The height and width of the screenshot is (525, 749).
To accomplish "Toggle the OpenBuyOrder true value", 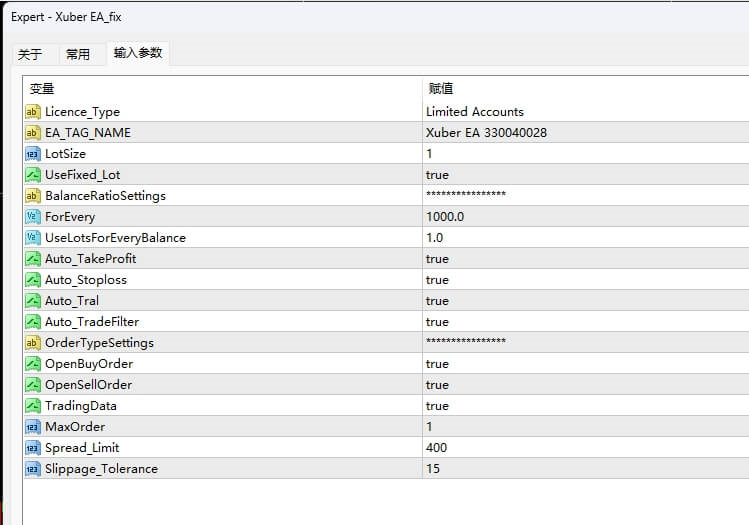I will pos(437,364).
